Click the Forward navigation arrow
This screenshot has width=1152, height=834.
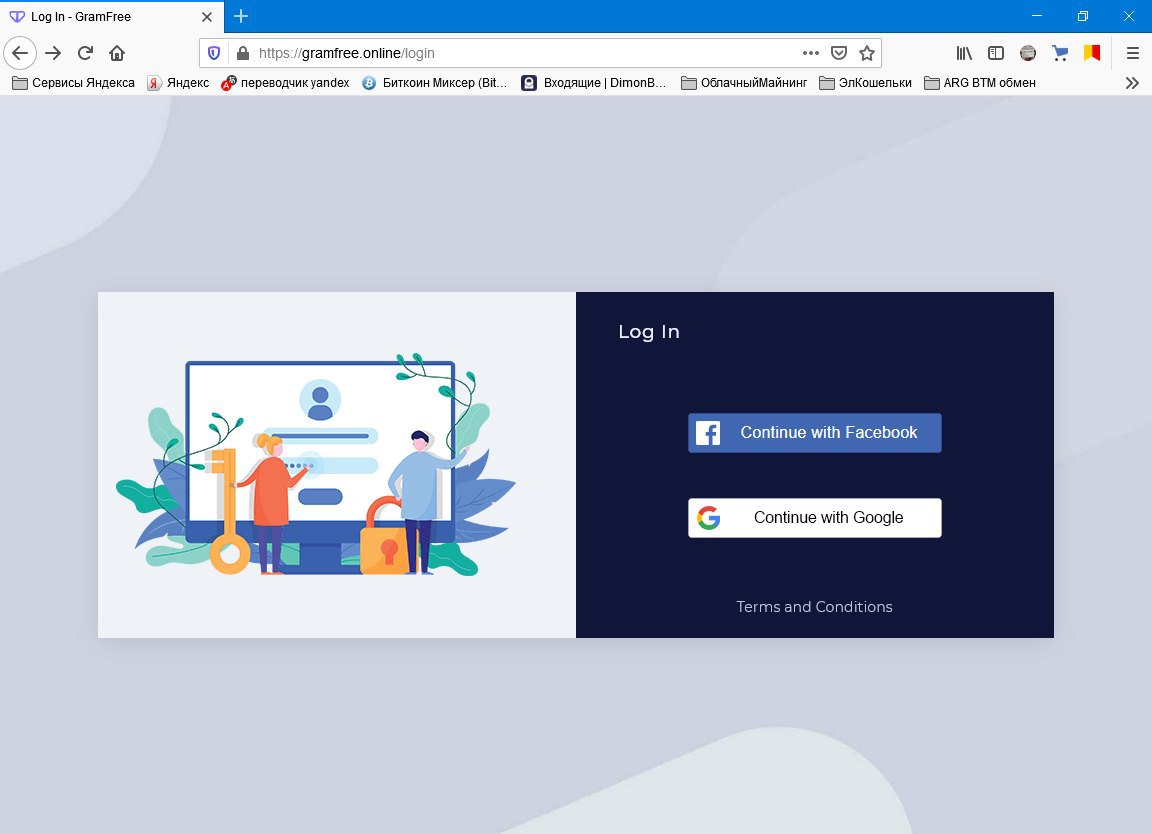click(53, 53)
